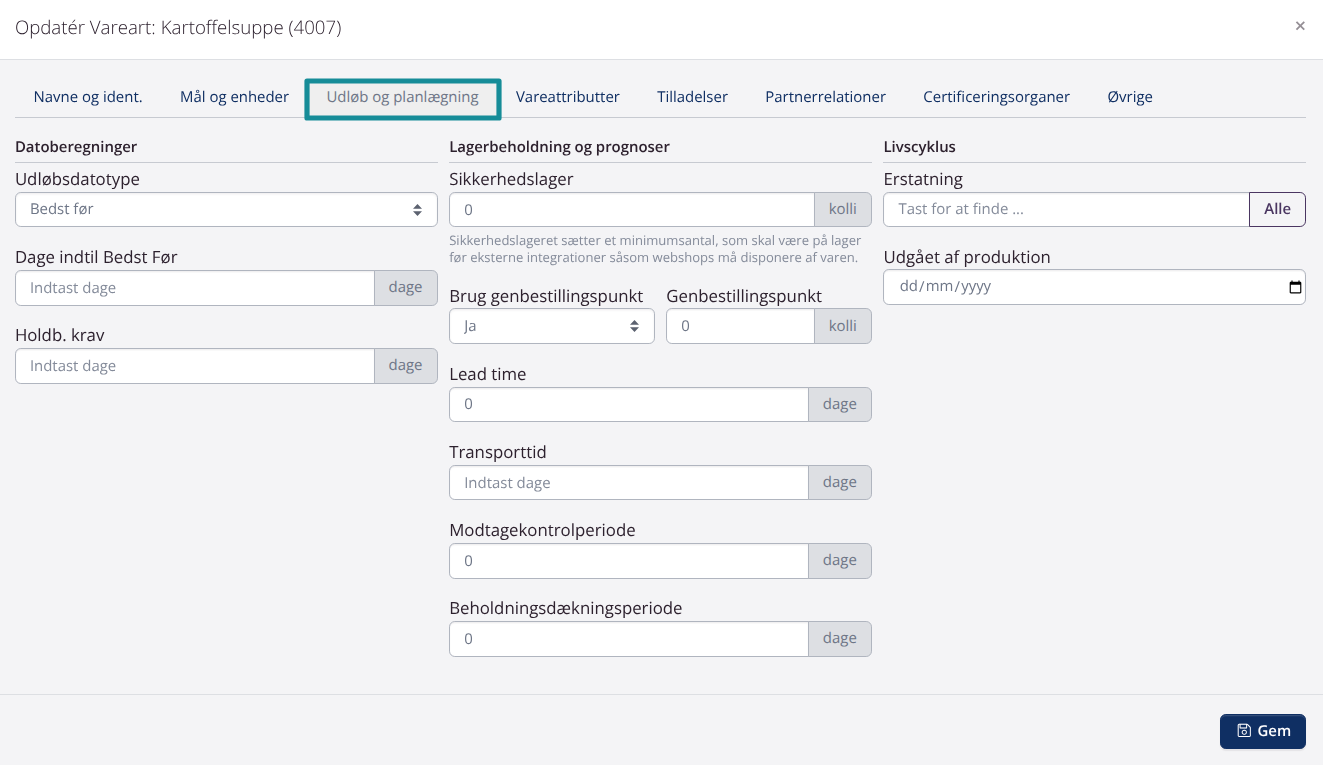
Task: Click the Erstatning search field
Action: click(x=1066, y=209)
